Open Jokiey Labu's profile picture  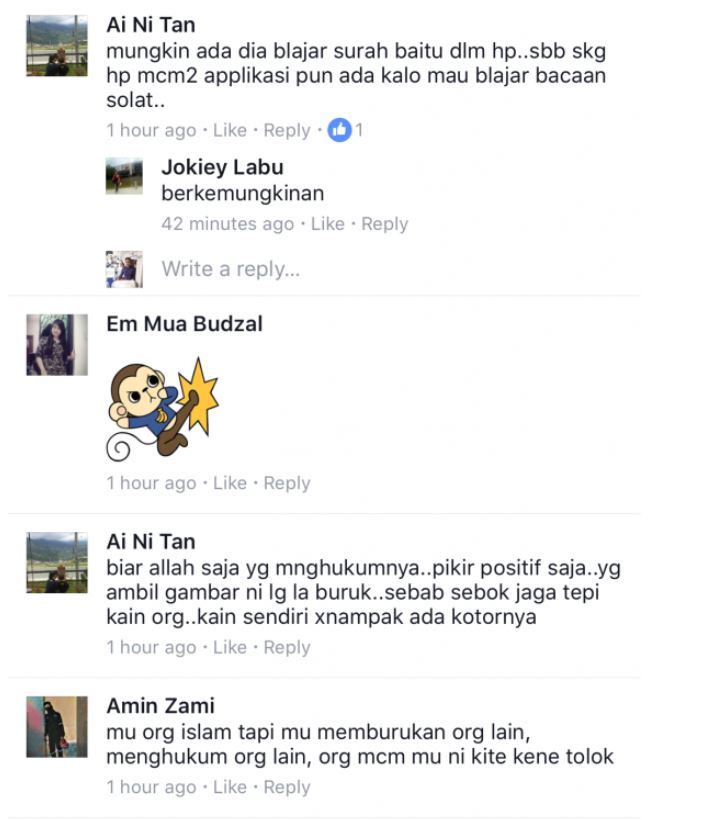124,176
